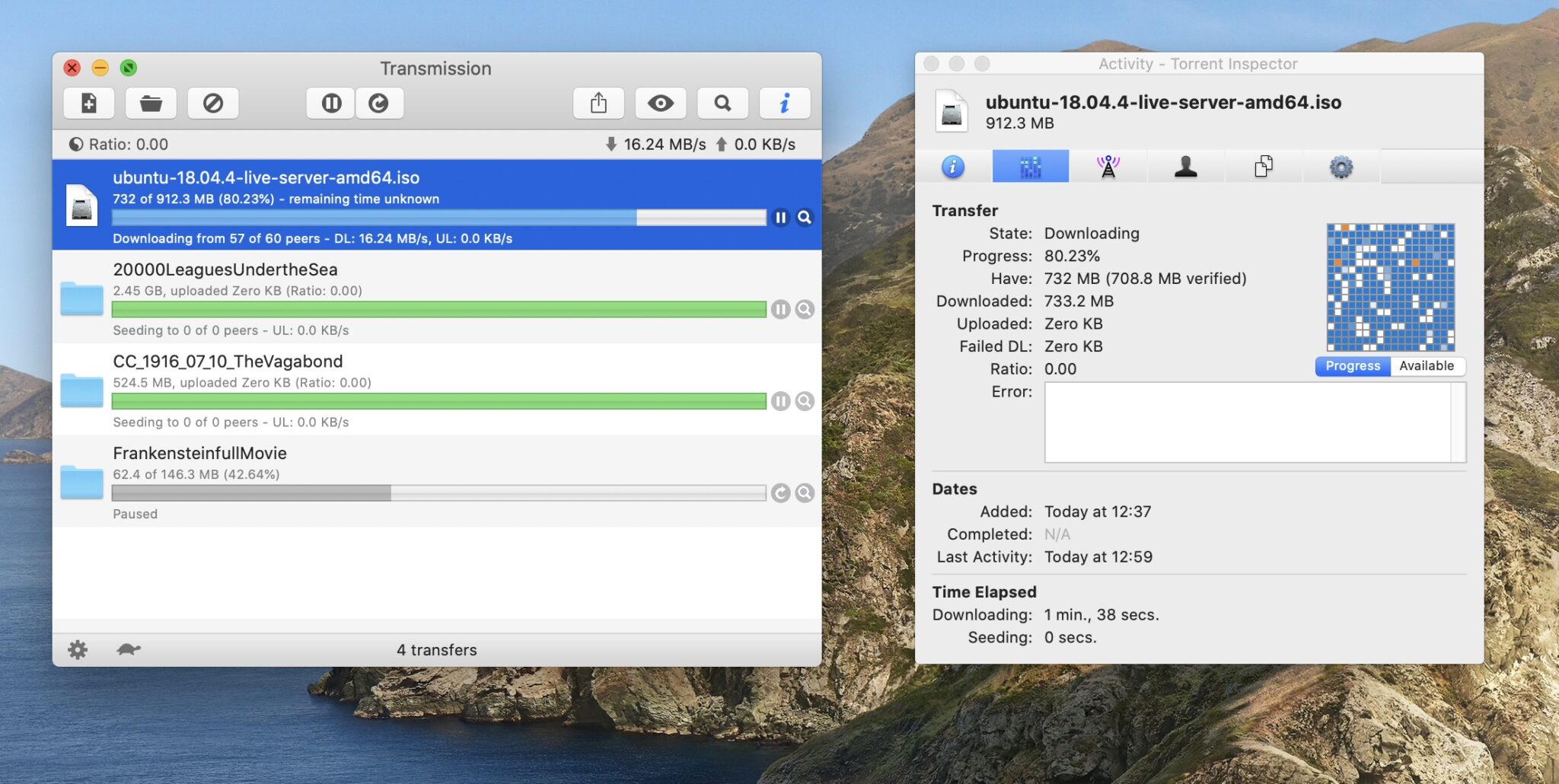The height and width of the screenshot is (784, 1559).
Task: Click the Share toolbar icon
Action: pyautogui.click(x=598, y=103)
